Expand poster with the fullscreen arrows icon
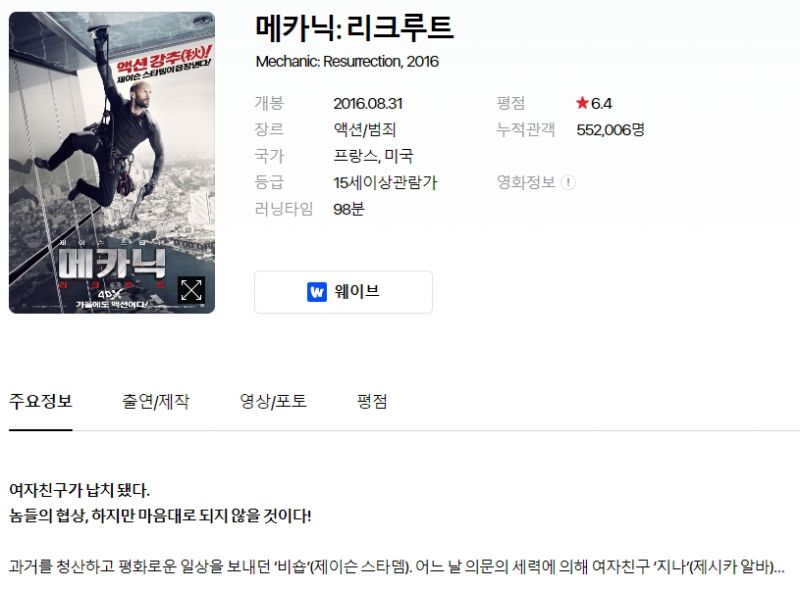Viewport: 800px width, 589px height. (191, 290)
